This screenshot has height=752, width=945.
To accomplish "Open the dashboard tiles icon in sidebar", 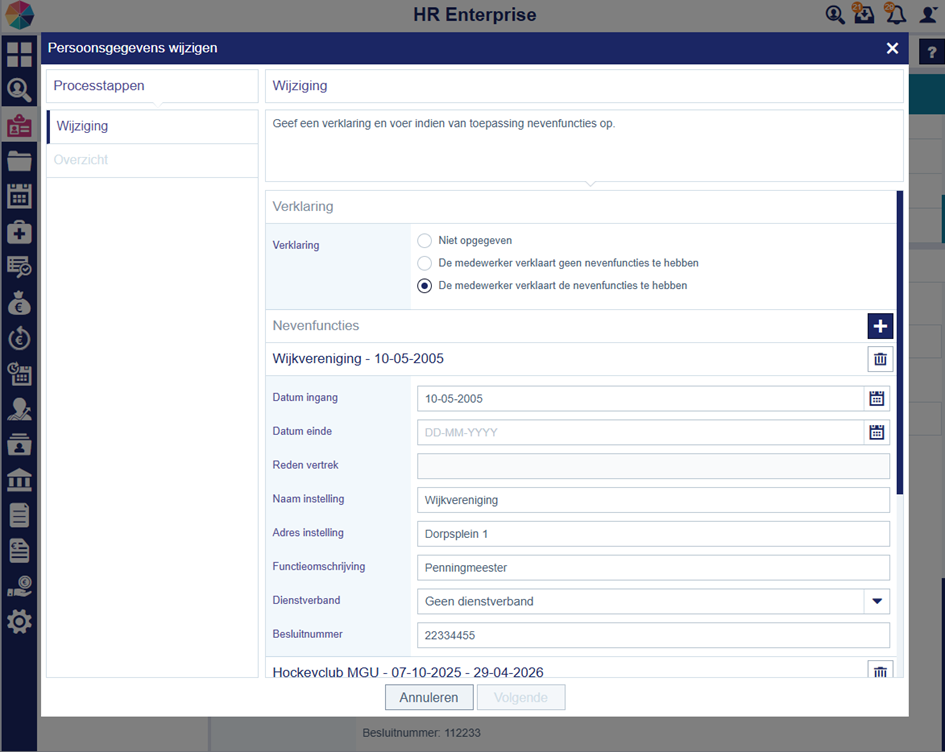I will [x=19, y=54].
